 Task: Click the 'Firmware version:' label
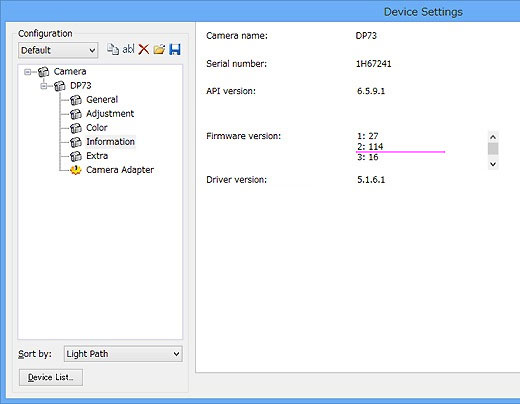(244, 136)
